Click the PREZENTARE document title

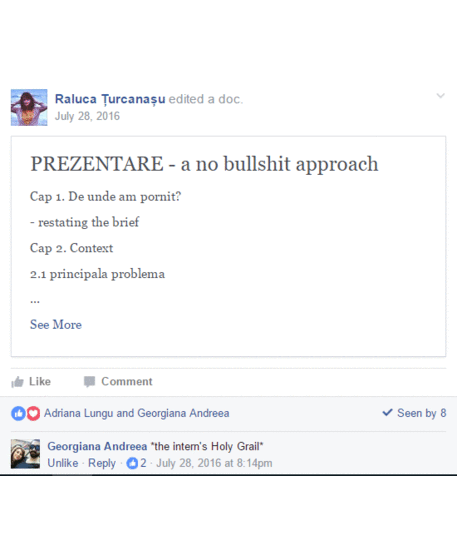coord(204,164)
